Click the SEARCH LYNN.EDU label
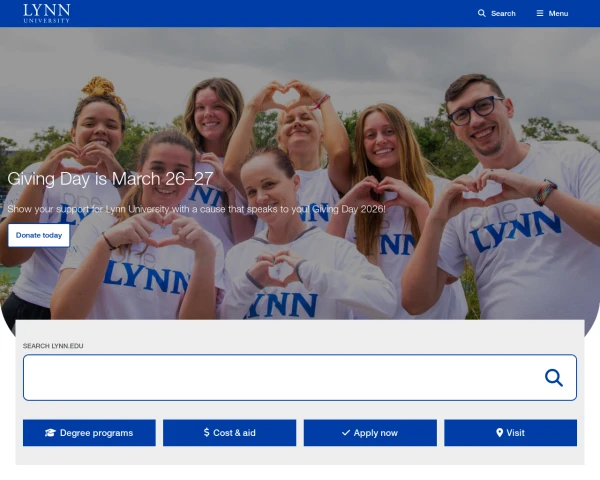 pos(53,346)
